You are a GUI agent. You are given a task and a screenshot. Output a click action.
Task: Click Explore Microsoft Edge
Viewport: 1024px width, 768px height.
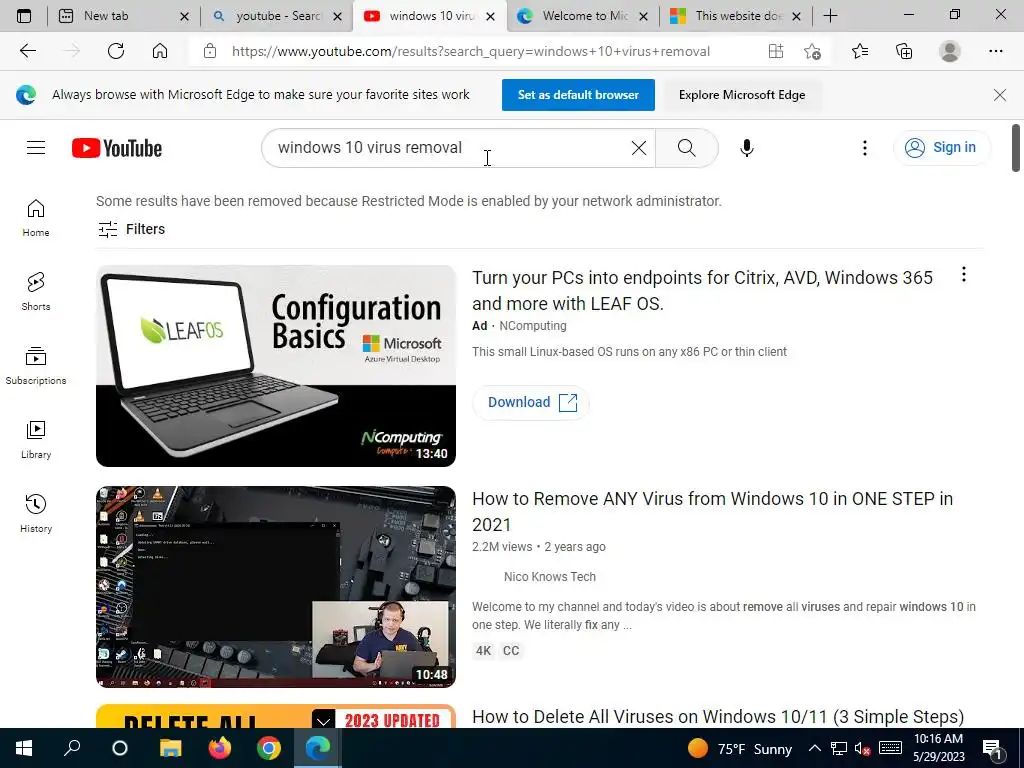[x=742, y=95]
